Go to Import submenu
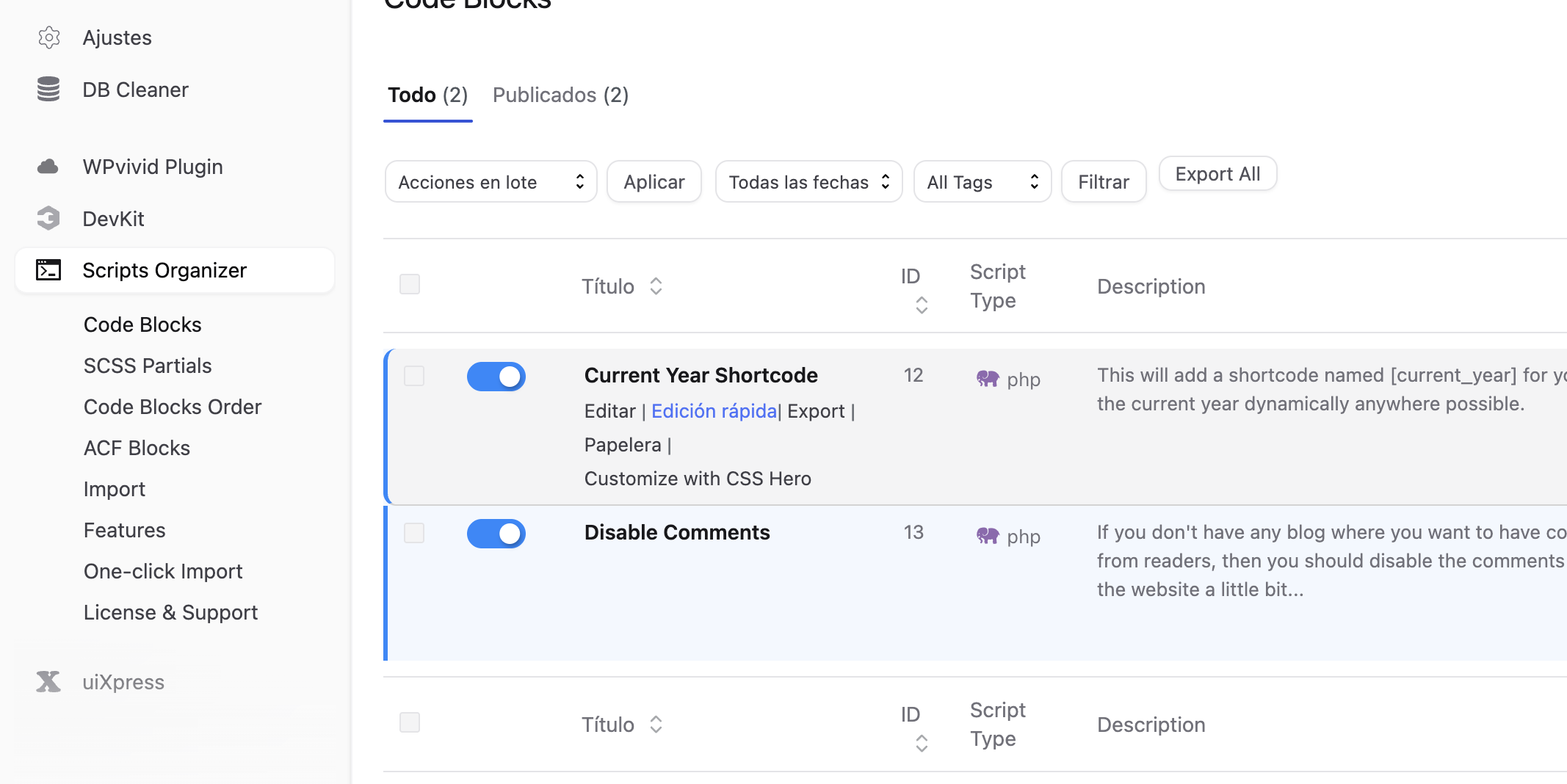This screenshot has width=1567, height=784. [x=115, y=489]
